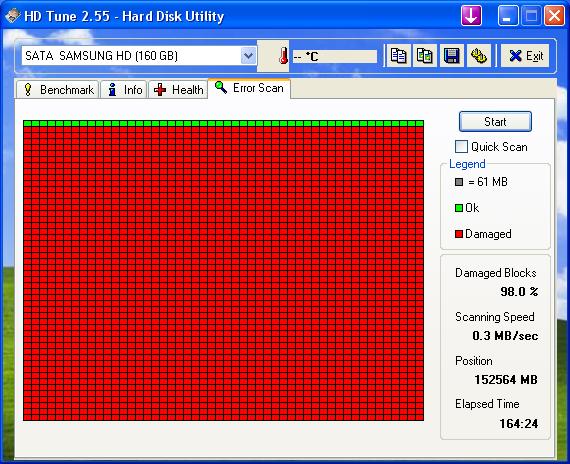
Task: Select the Error Scan tab
Action: click(x=249, y=88)
